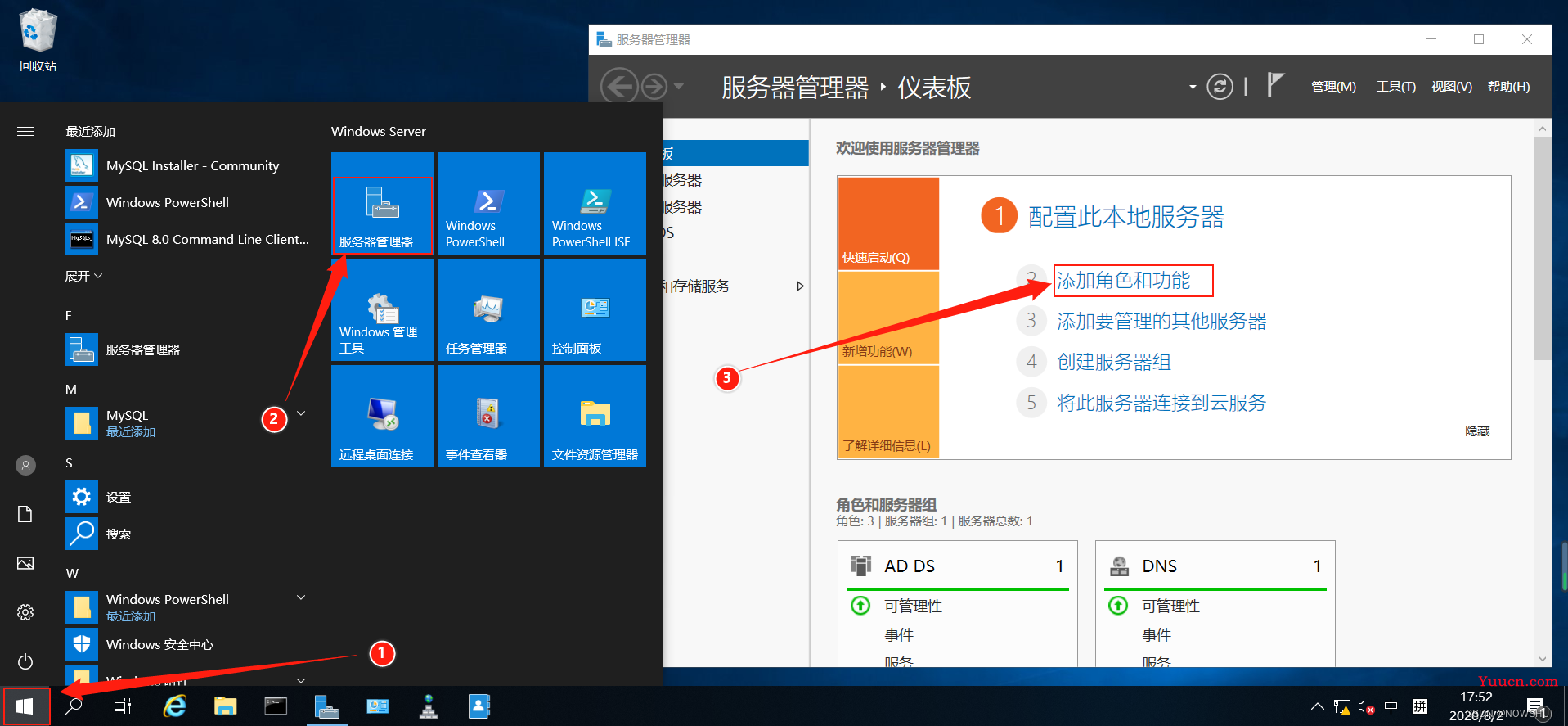Open the 管理(M) menu
The width and height of the screenshot is (1568, 726).
1333,87
